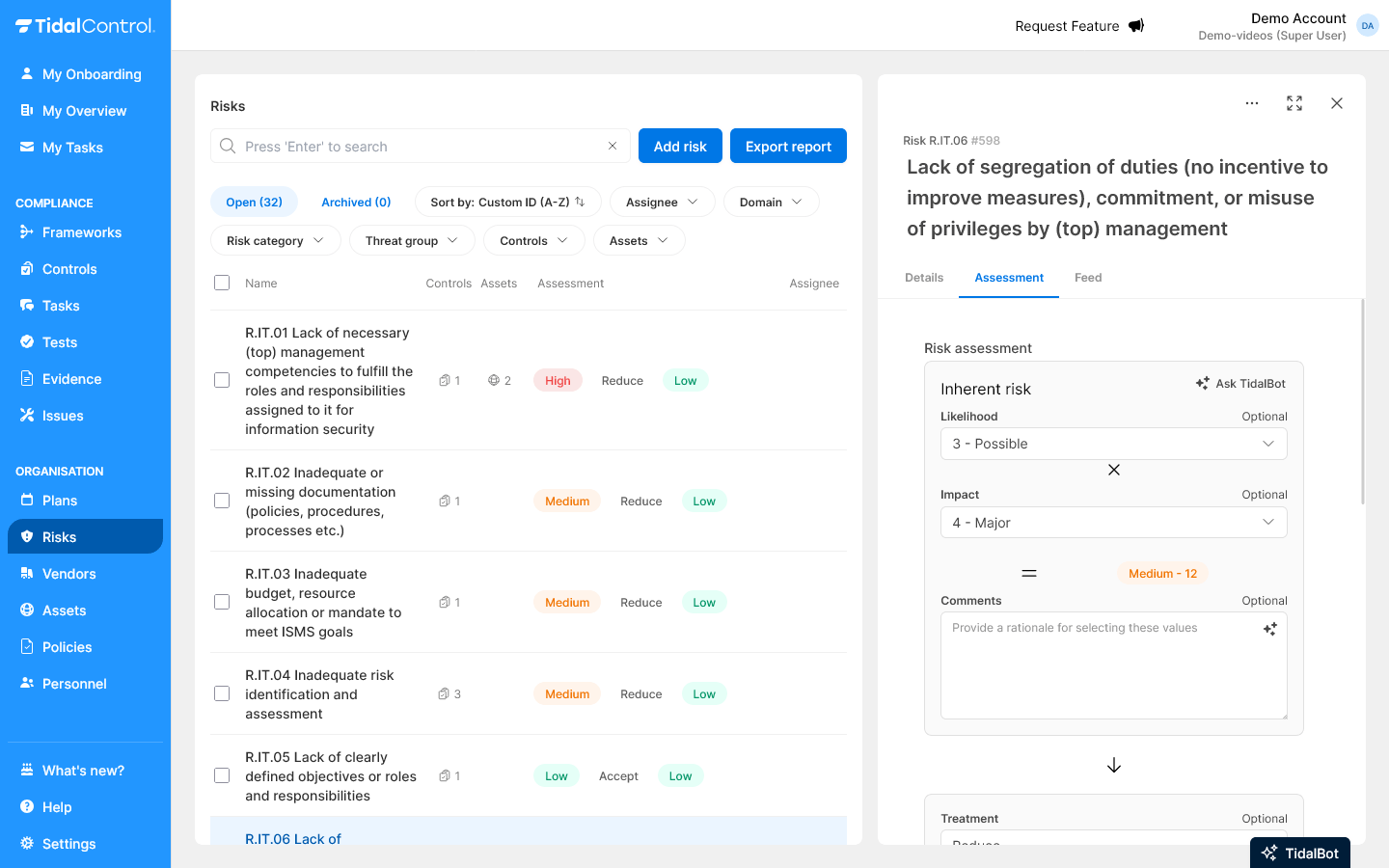This screenshot has width=1389, height=868.
Task: Switch to the Feed tab
Action: 1088,278
